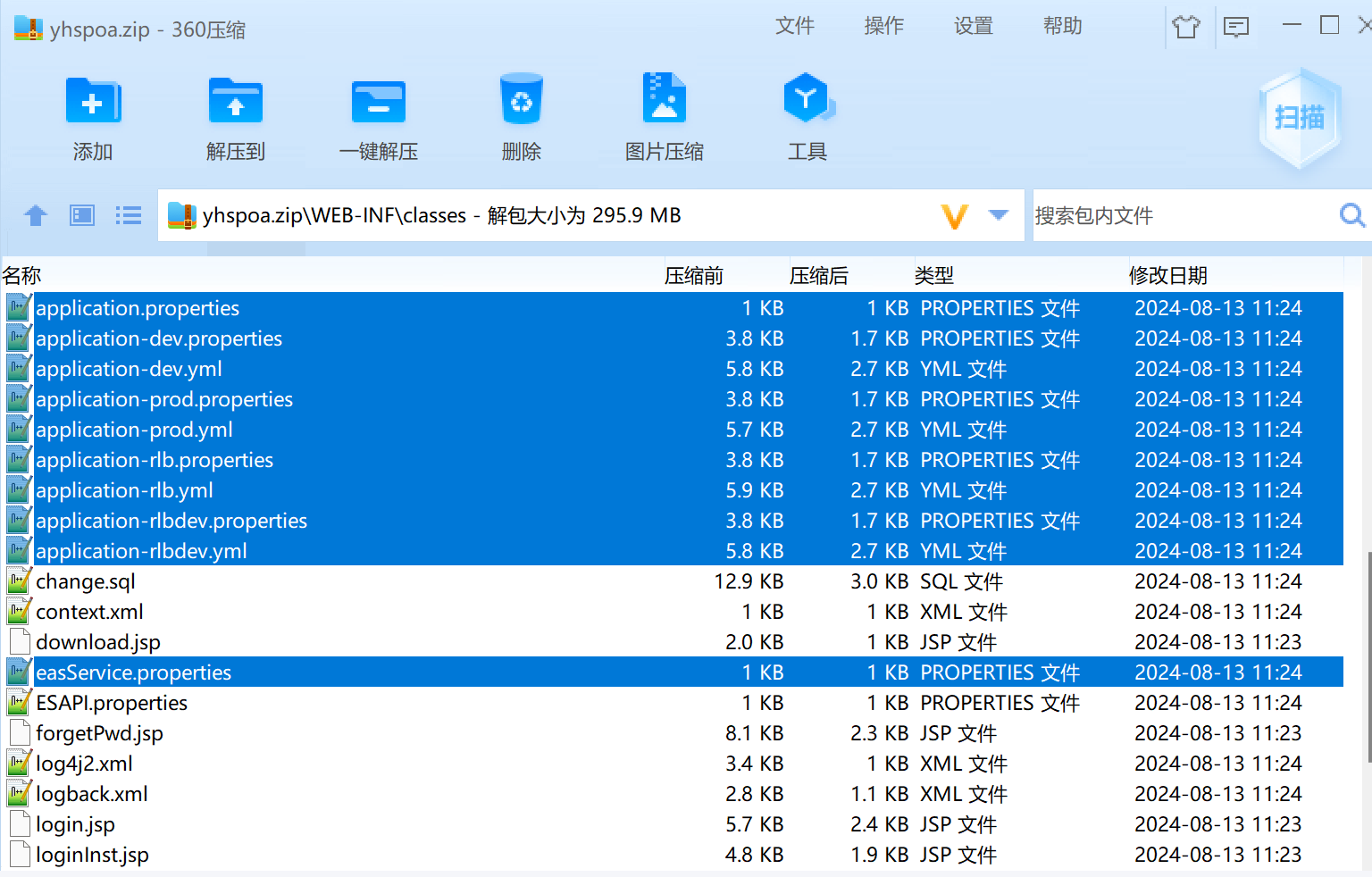
Task: Go up one folder level arrow
Action: click(36, 215)
